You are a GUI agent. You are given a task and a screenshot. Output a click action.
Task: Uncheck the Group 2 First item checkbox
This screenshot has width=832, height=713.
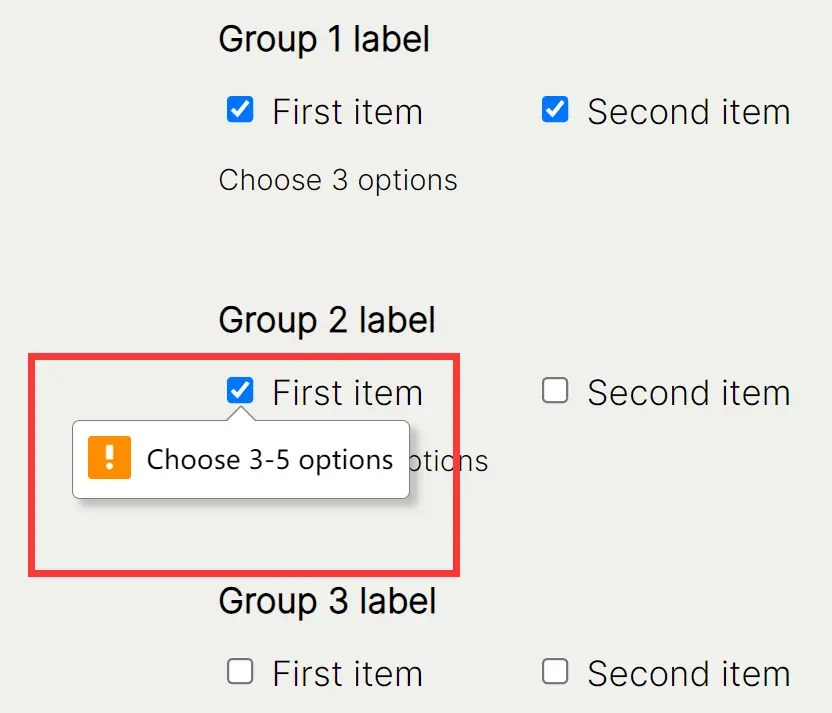[240, 391]
